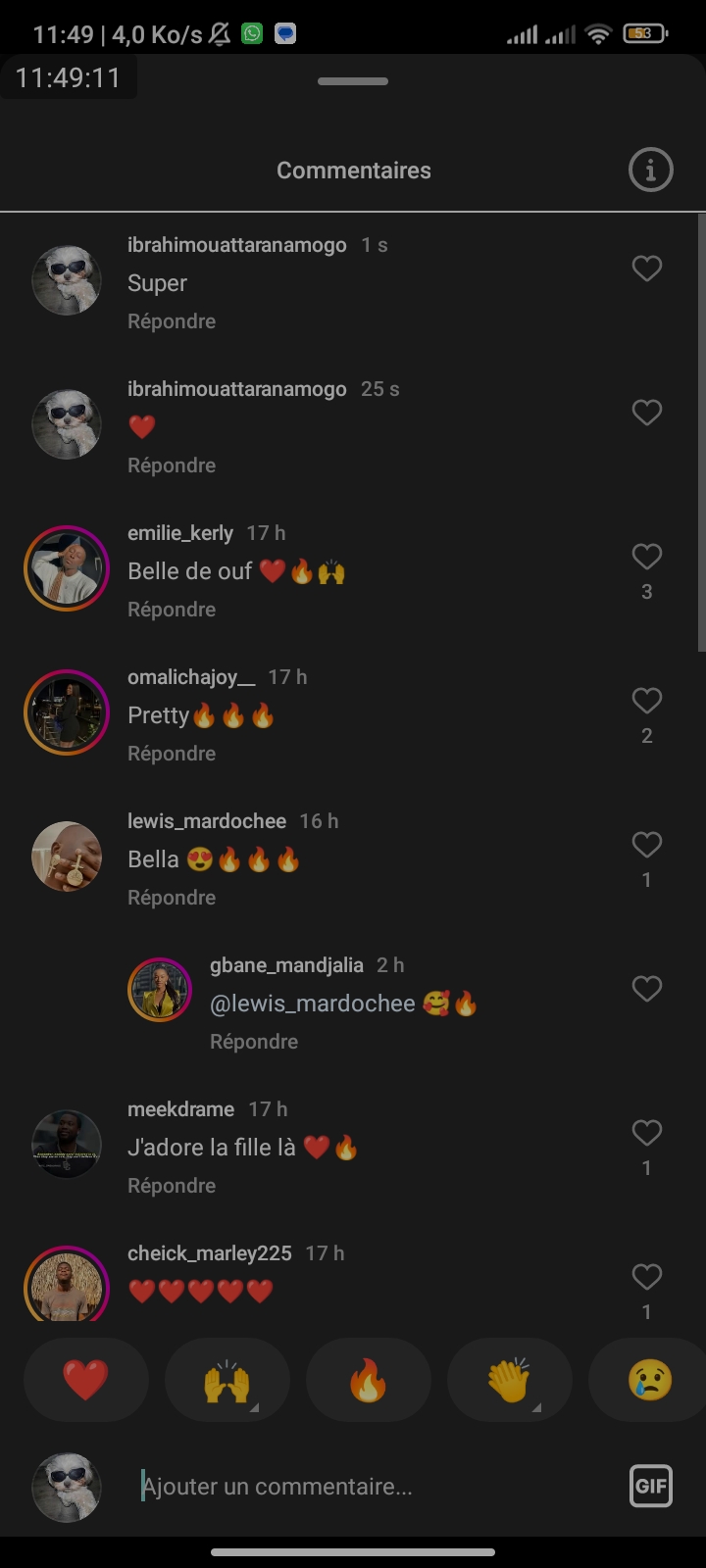Like the "Super" comment
The image size is (706, 1568).
click(x=646, y=269)
